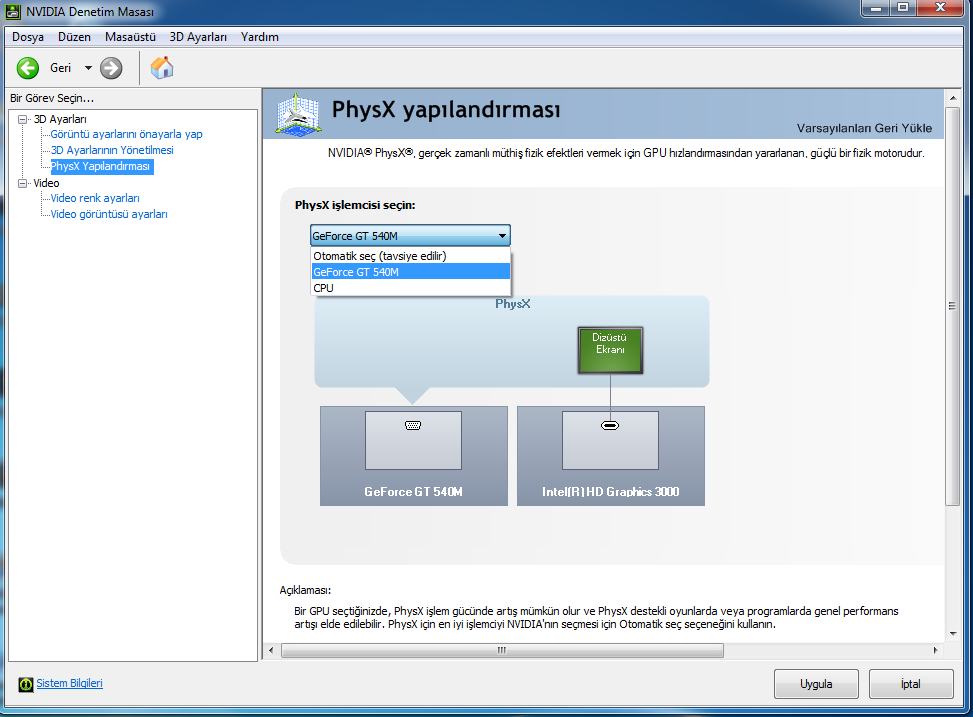Click the Video tree label
Screen dimensions: 973x717
46,183
